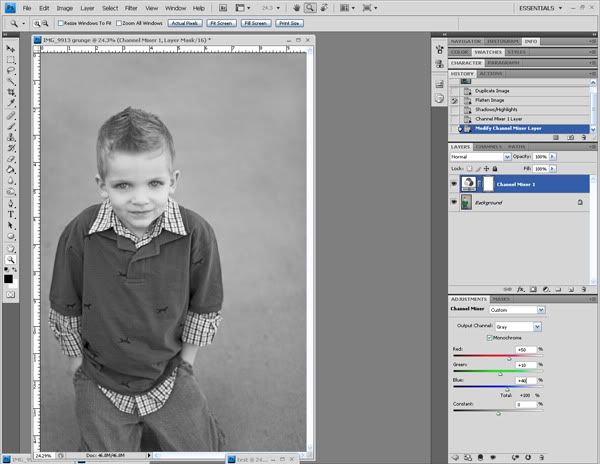Select the Crop tool
This screenshot has width=600, height=464.
pyautogui.click(x=10, y=92)
